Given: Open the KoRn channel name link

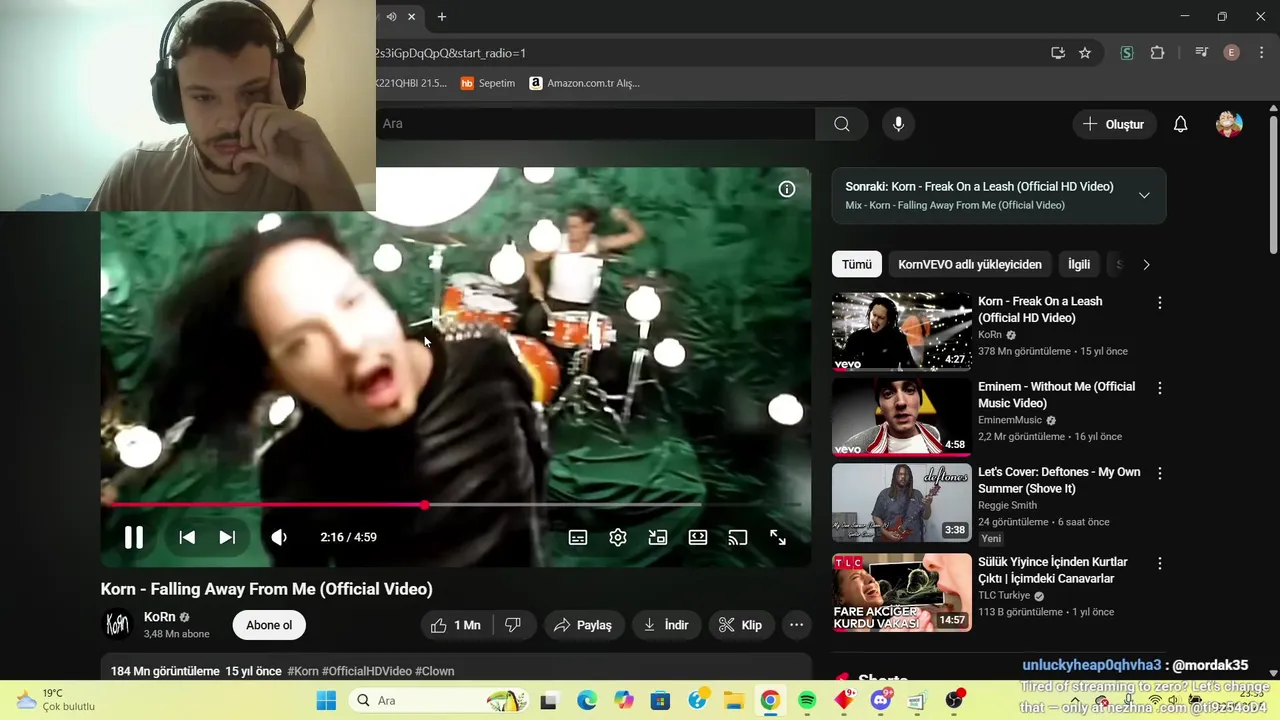Looking at the screenshot, I should [160, 617].
